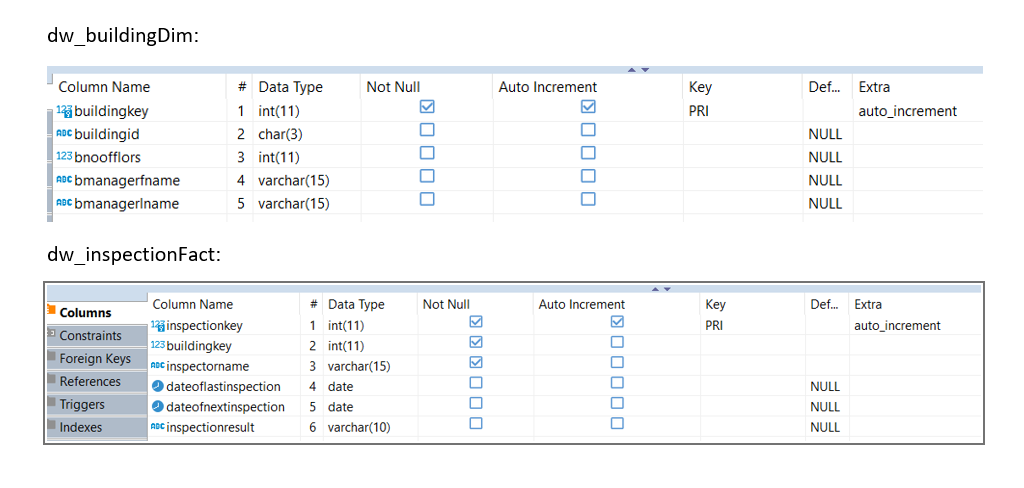Click the dateofnextinspection date icon
Screen dimensions: 1024x488
tap(157, 406)
